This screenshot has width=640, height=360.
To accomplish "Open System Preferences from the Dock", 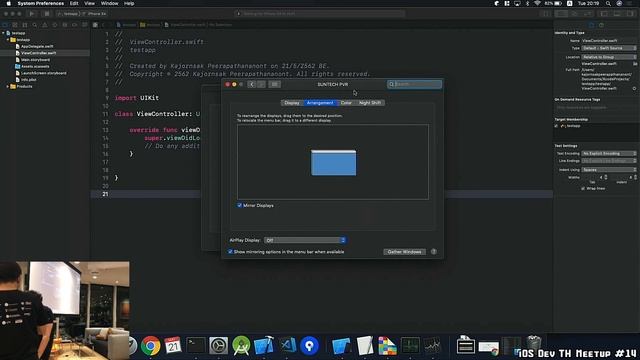I will 218,346.
